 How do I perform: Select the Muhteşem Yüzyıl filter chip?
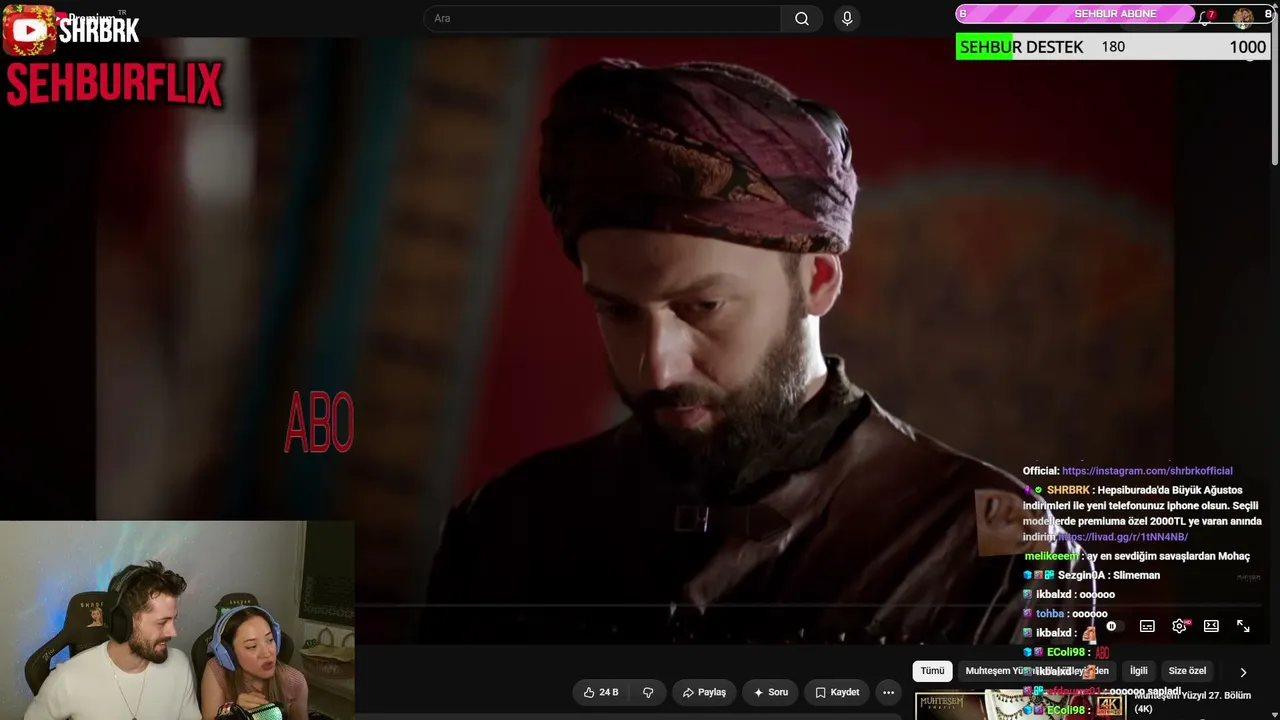[x=1037, y=671]
